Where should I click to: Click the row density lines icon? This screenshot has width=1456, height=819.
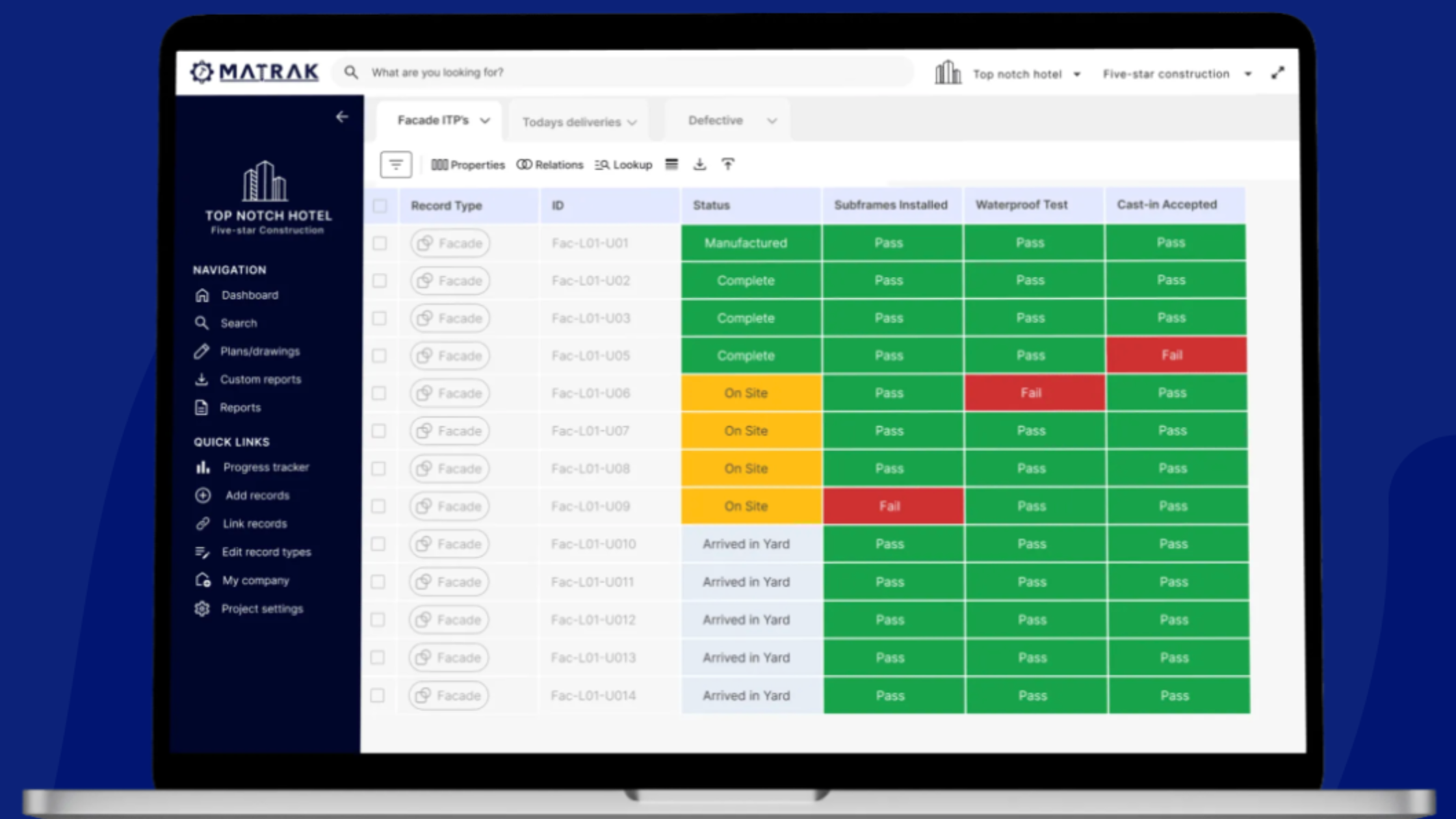pos(671,164)
